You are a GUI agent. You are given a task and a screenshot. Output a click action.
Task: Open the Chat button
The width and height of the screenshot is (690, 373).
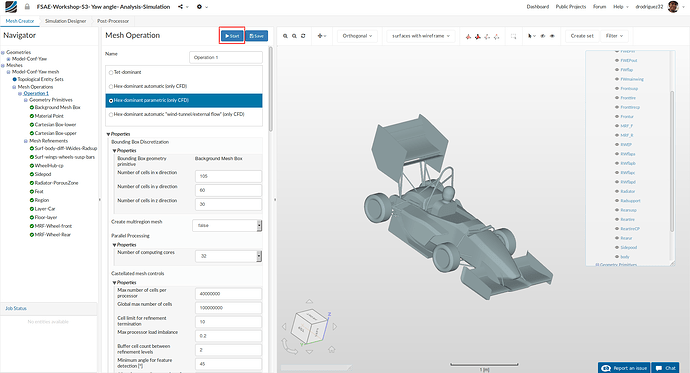[666, 368]
